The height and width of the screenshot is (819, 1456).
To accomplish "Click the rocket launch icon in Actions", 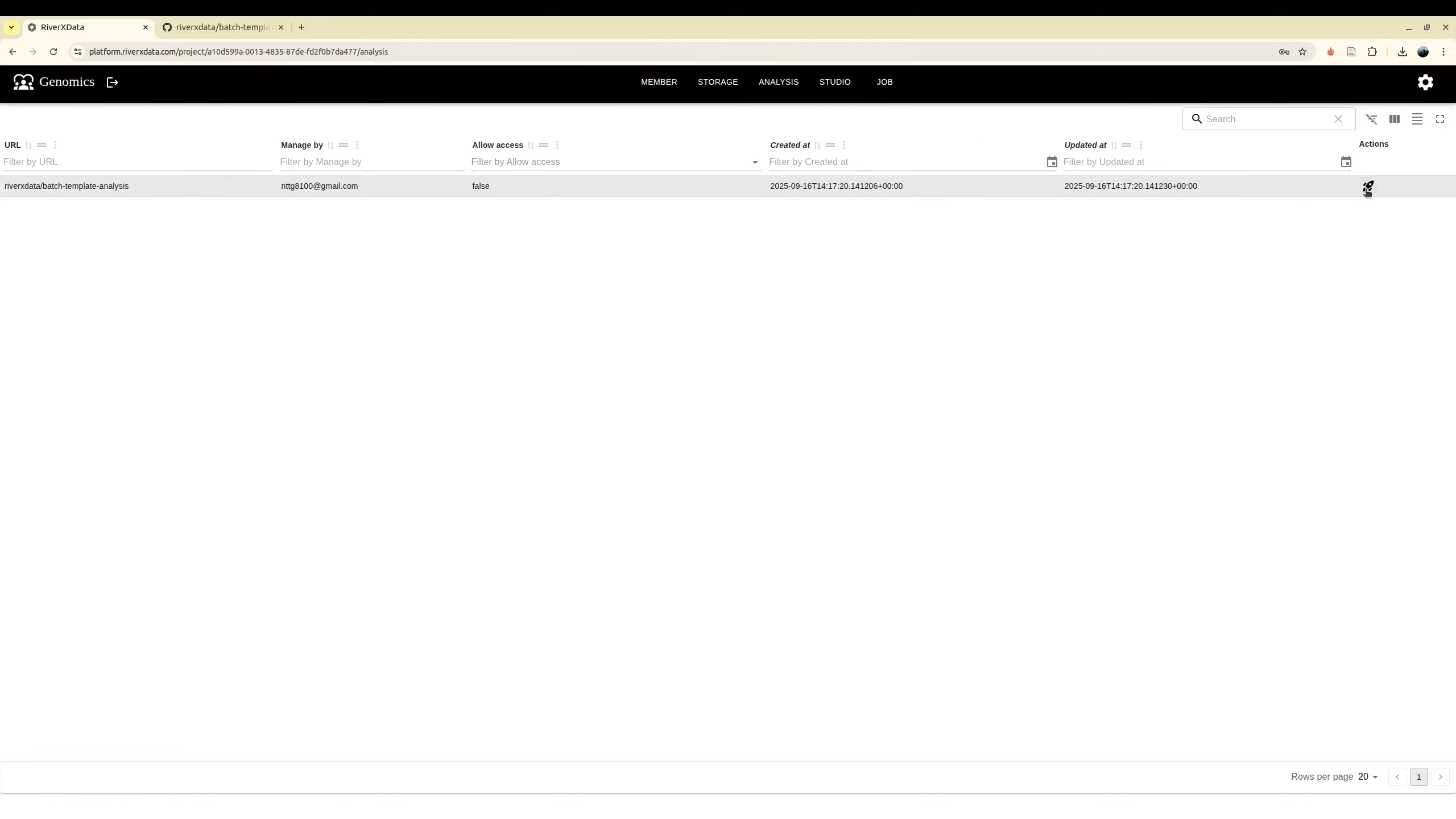I will pos(1368,186).
